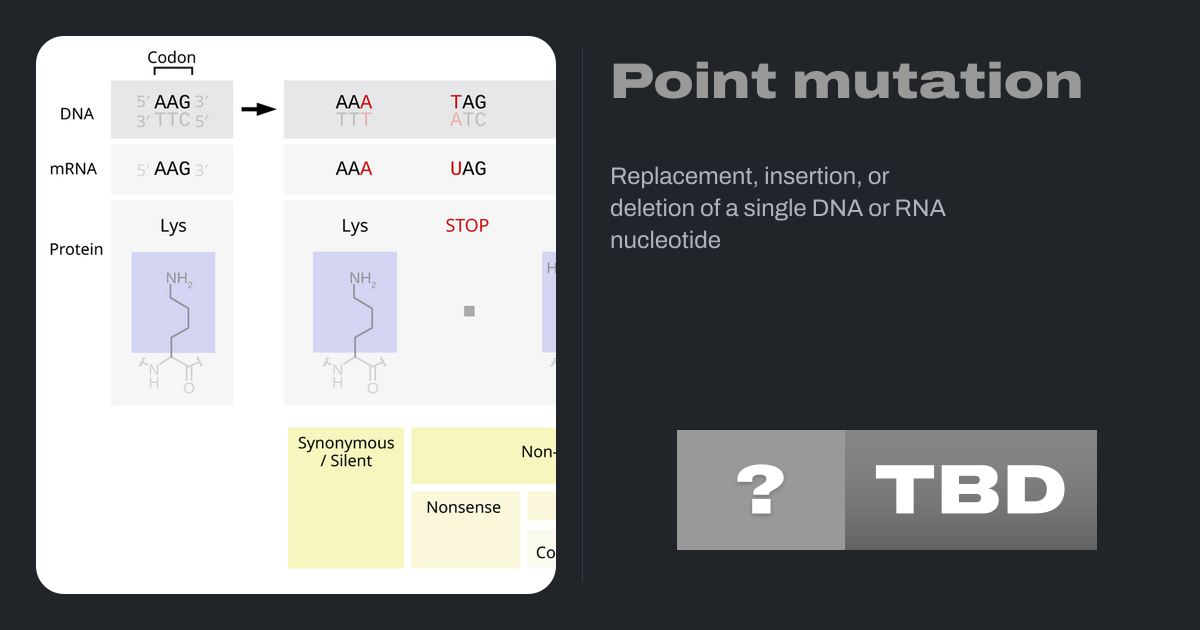Click the mutated TAG codon in the DNA row
The height and width of the screenshot is (630, 1200).
[x=468, y=102]
